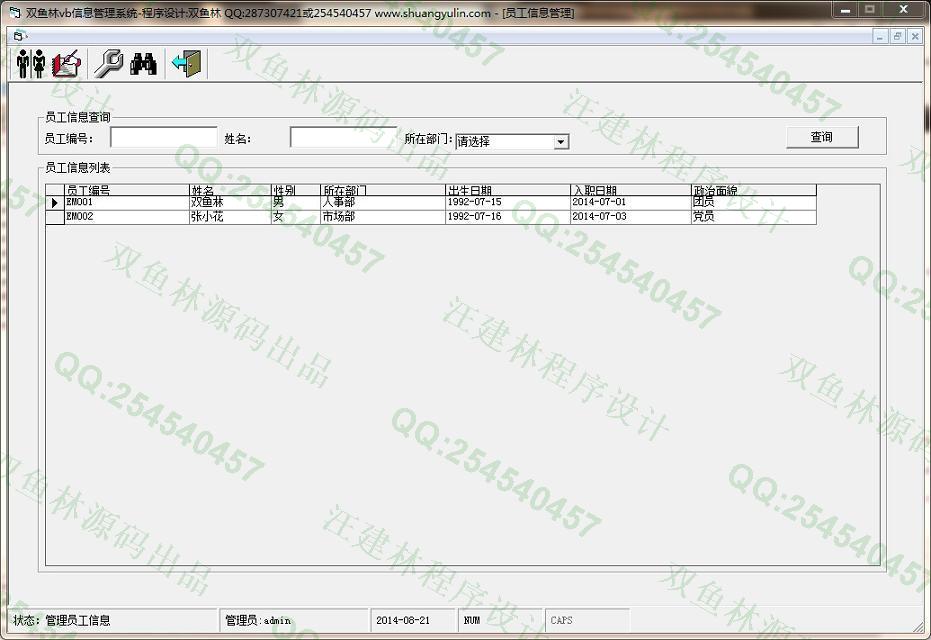Screen dimensions: 931x640
Task: Click the exit door toolbar icon
Action: point(186,64)
